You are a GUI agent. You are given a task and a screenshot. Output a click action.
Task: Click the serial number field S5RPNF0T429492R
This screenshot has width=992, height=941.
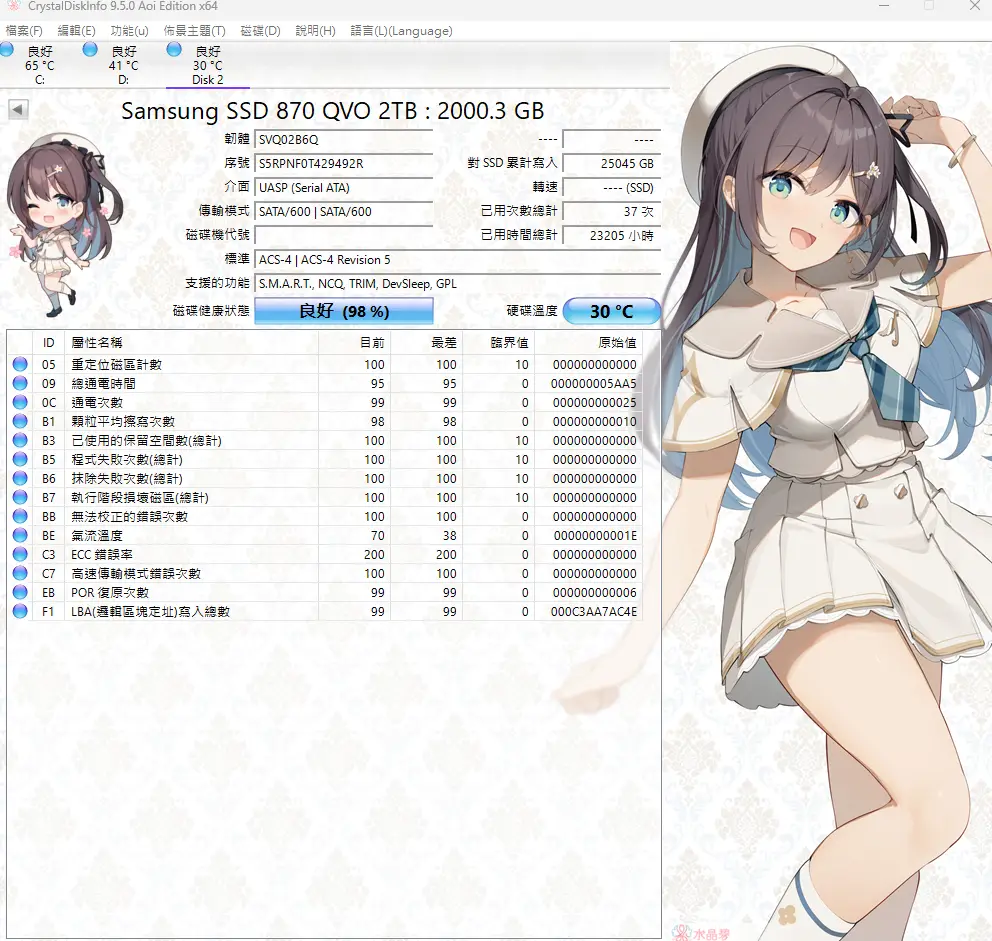pyautogui.click(x=343, y=163)
